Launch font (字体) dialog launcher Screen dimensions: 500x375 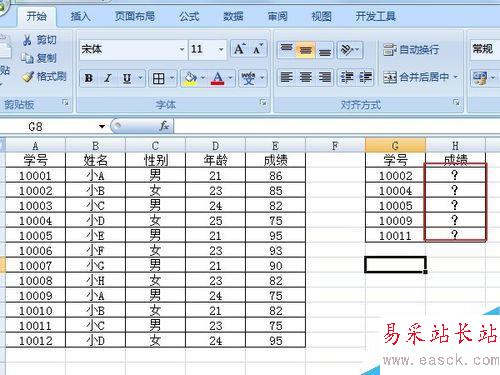pos(263,102)
